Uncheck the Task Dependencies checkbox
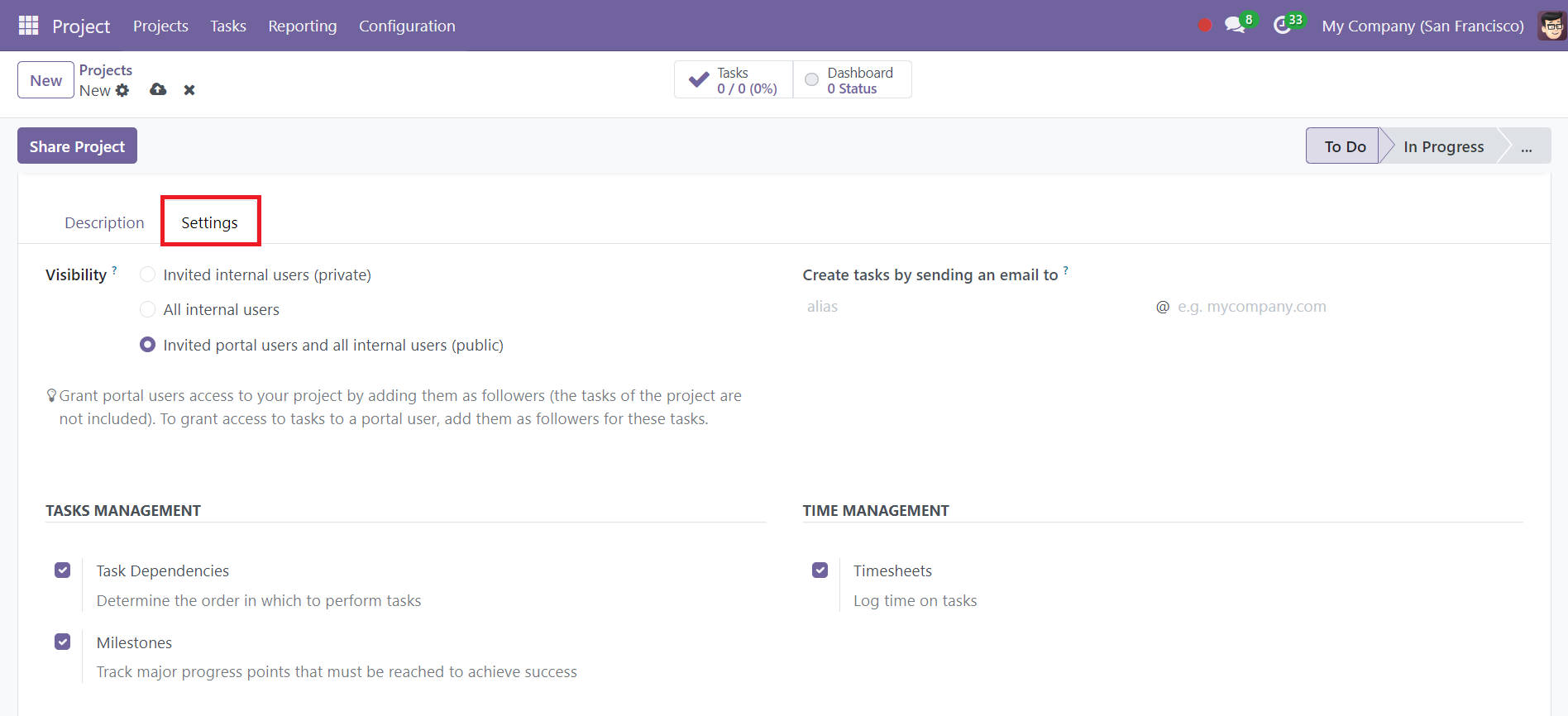This screenshot has width=1568, height=716. click(x=63, y=570)
